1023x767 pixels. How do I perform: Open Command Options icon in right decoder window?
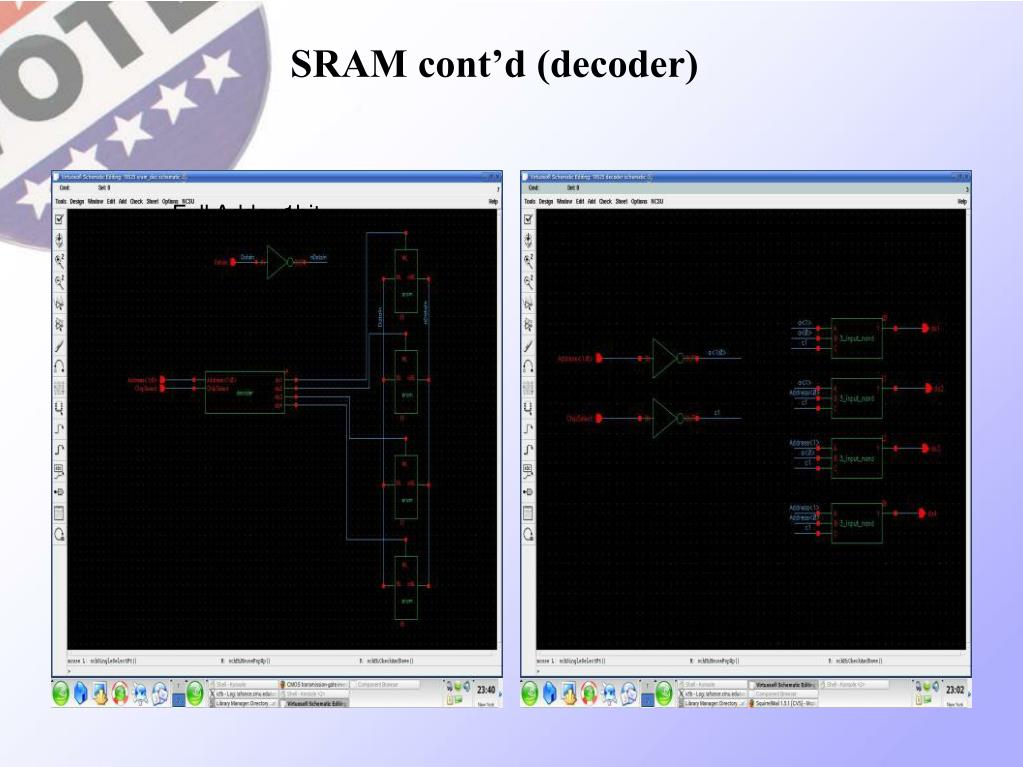[528, 513]
